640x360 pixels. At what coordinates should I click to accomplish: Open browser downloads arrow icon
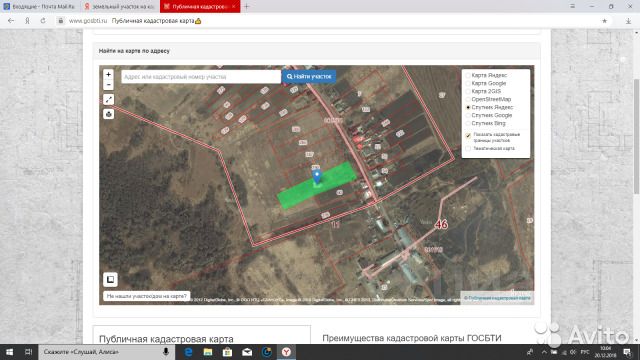628,21
